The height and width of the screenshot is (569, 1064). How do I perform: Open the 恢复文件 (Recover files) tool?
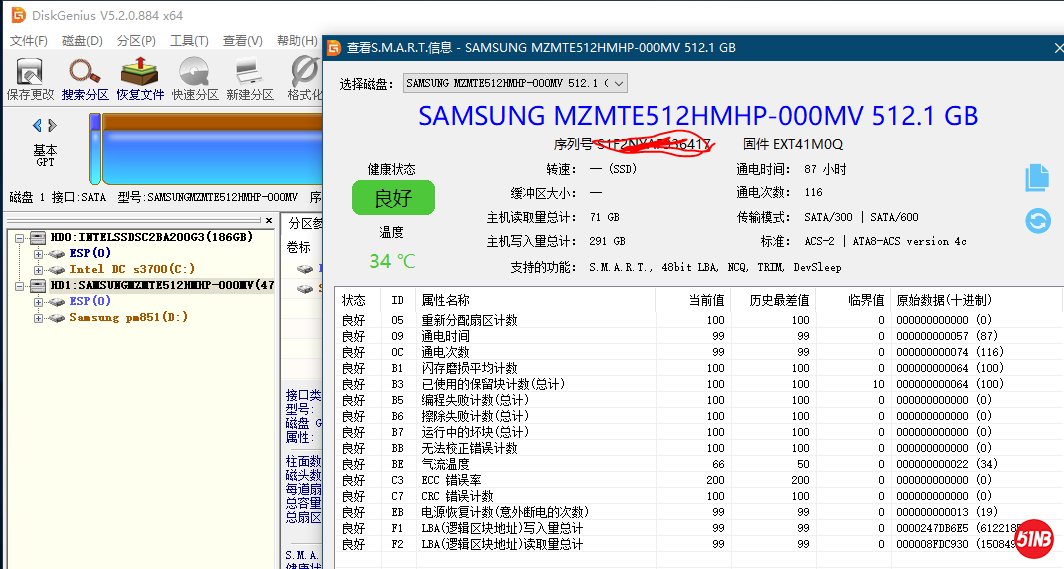pos(140,78)
